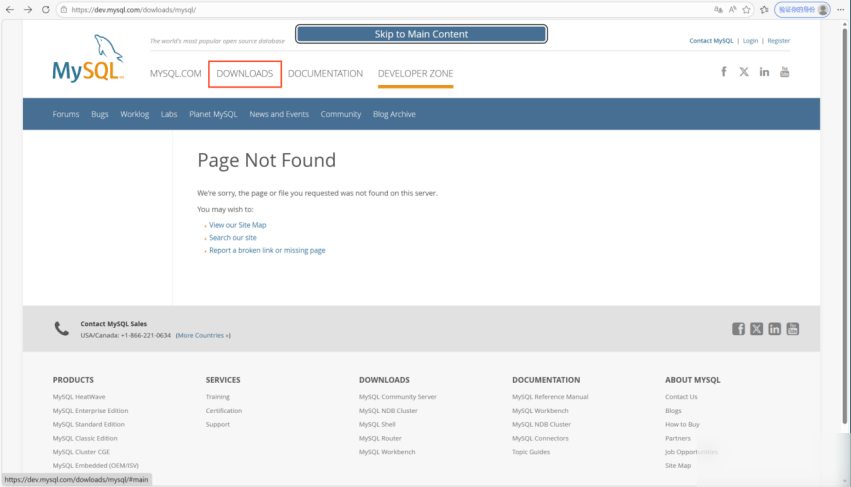Open News and Events in the menu bar

(x=279, y=114)
